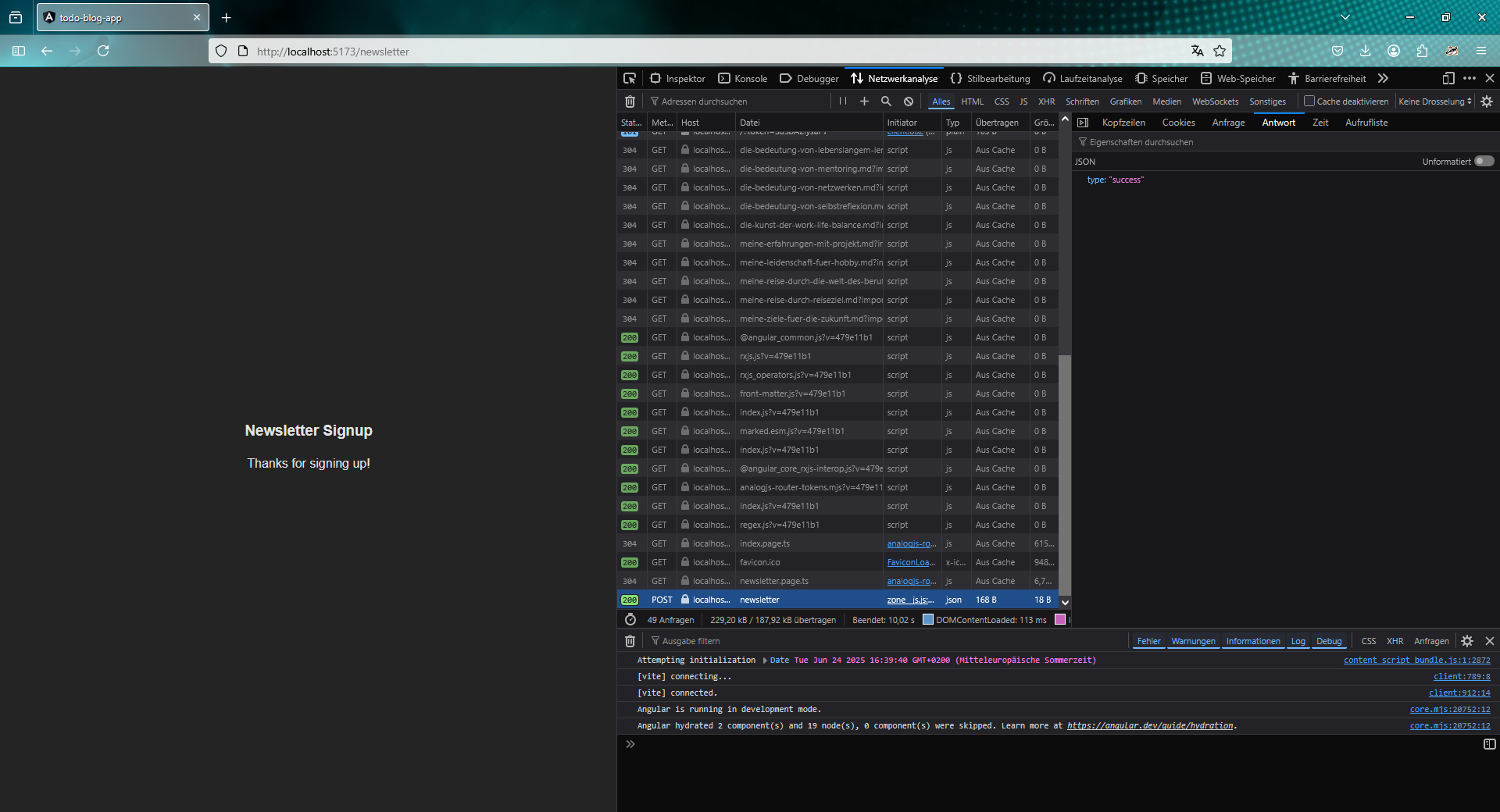Switch to the Kopfzeilen tab
The image size is (1500, 812).
[x=1123, y=123]
